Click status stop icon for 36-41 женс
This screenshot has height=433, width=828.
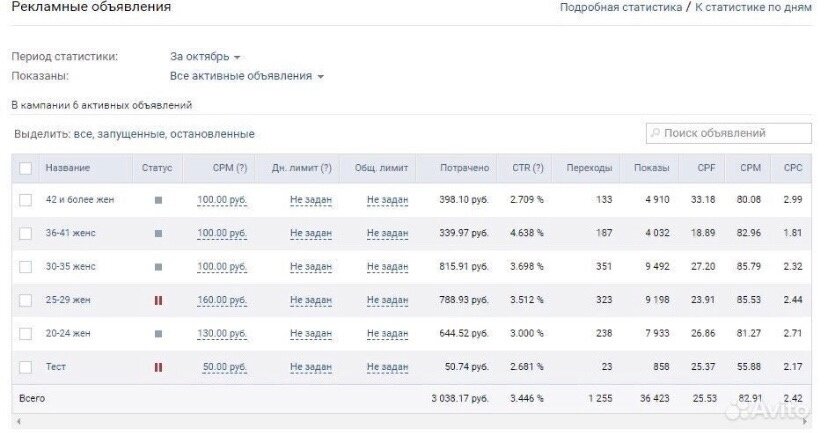coord(158,233)
